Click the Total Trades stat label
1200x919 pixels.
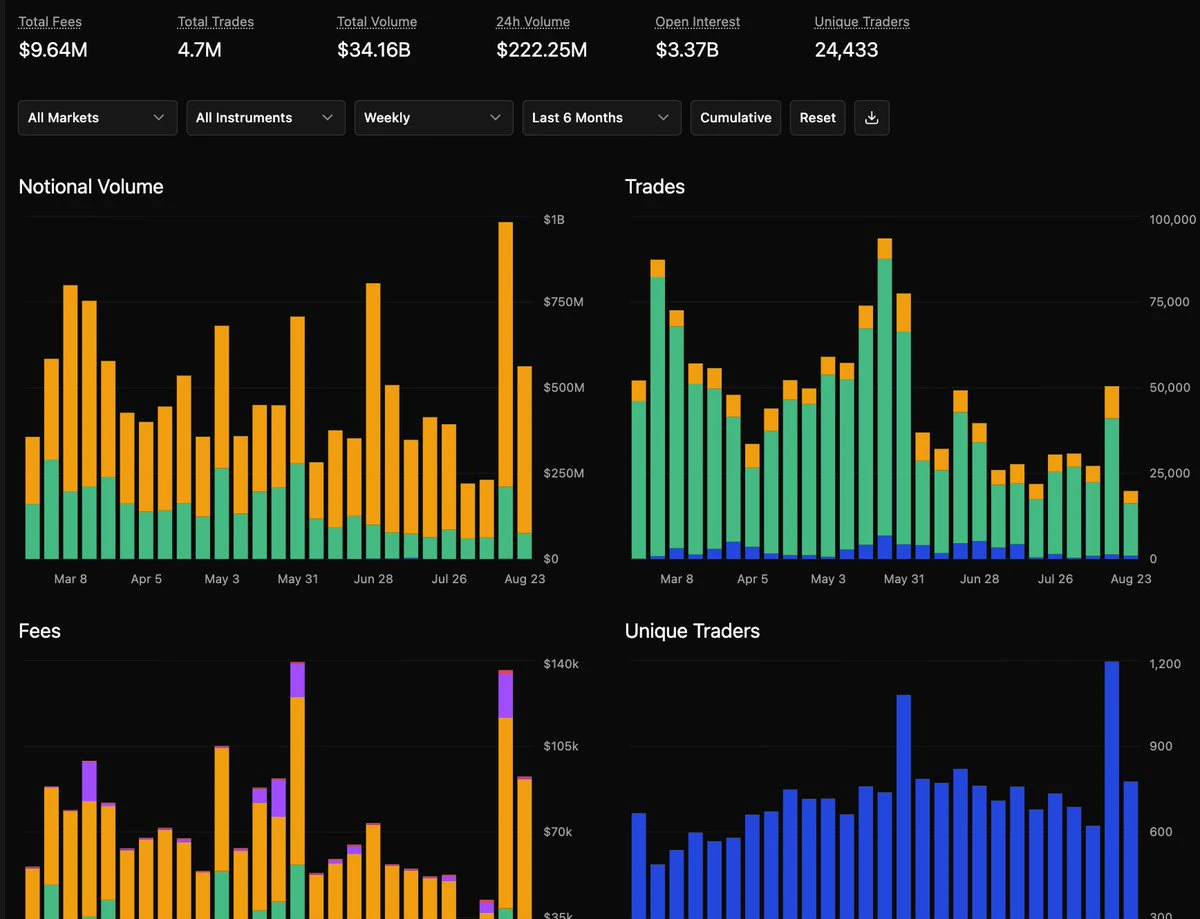tap(216, 21)
